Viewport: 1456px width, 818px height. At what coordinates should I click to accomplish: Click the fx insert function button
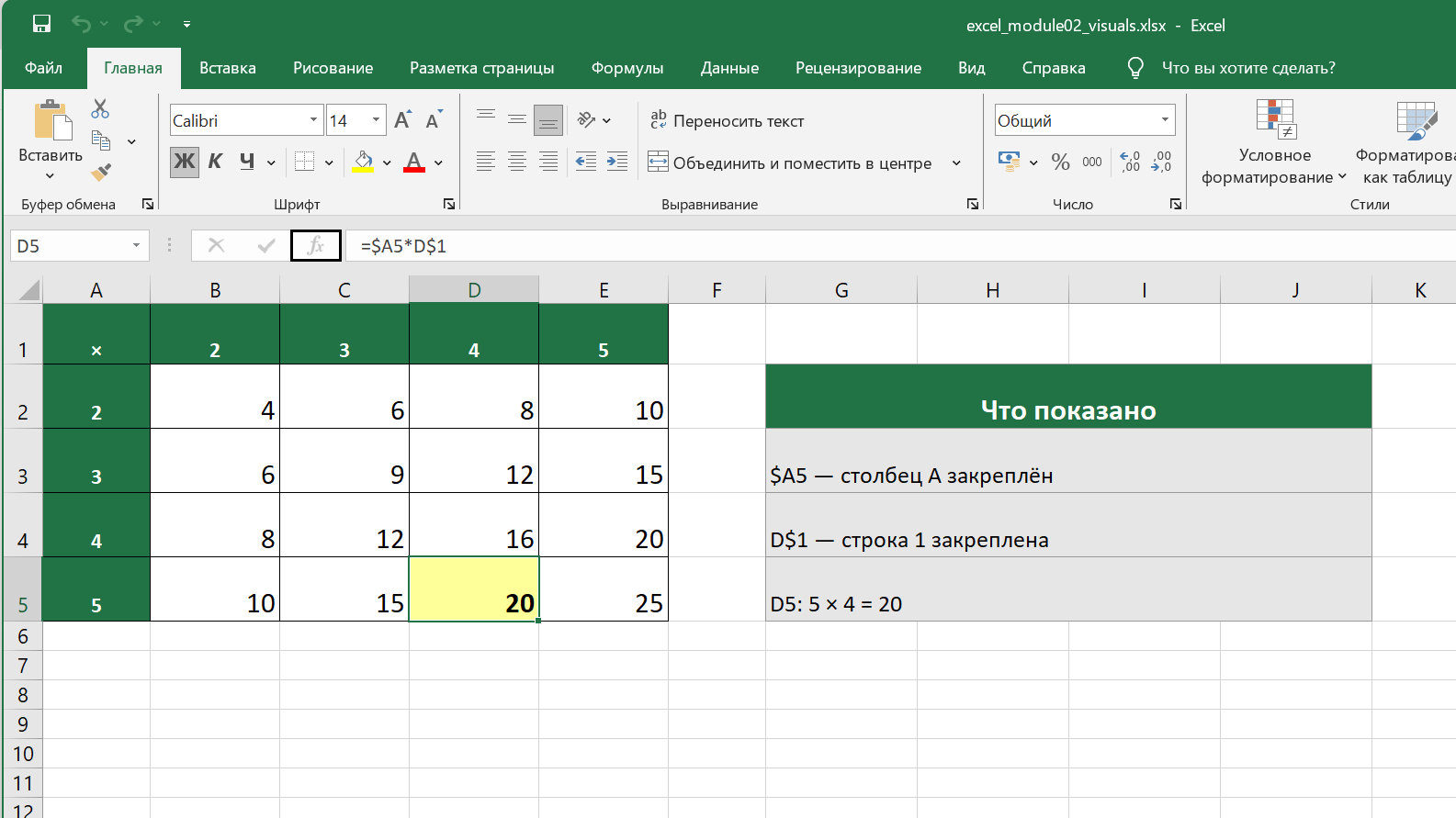pos(316,246)
